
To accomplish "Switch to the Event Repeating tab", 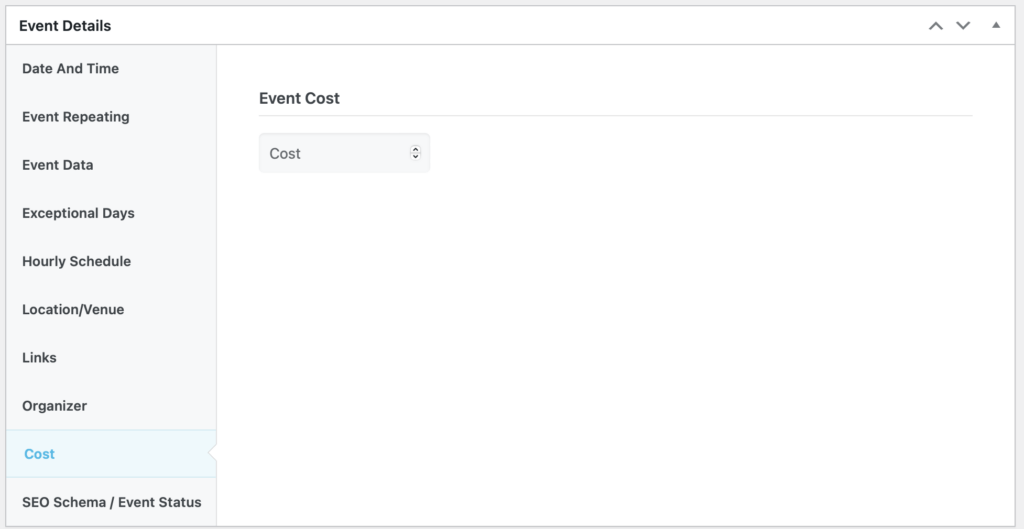I will click(75, 117).
